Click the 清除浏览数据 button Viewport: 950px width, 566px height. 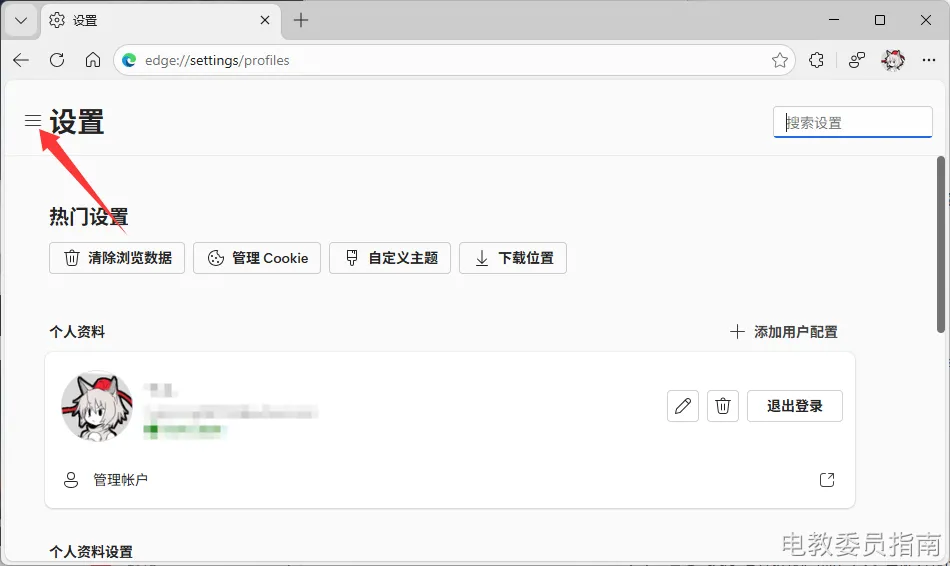117,258
